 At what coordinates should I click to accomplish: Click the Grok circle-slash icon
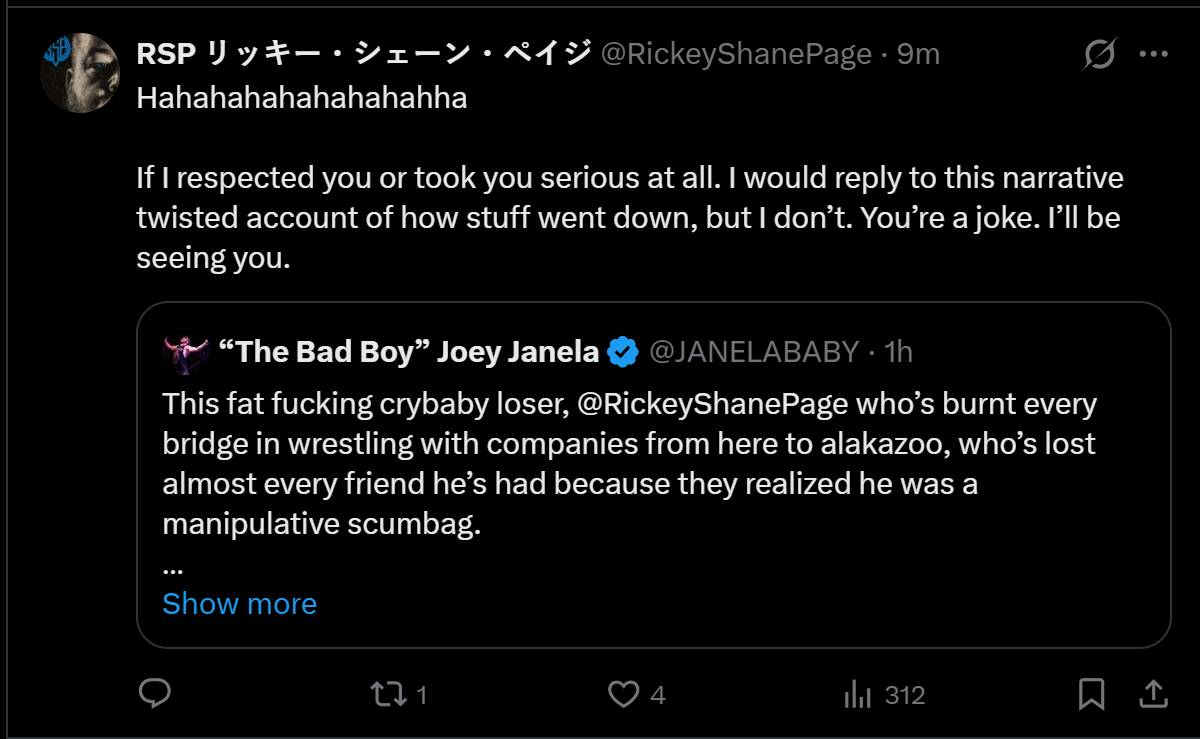[1098, 55]
